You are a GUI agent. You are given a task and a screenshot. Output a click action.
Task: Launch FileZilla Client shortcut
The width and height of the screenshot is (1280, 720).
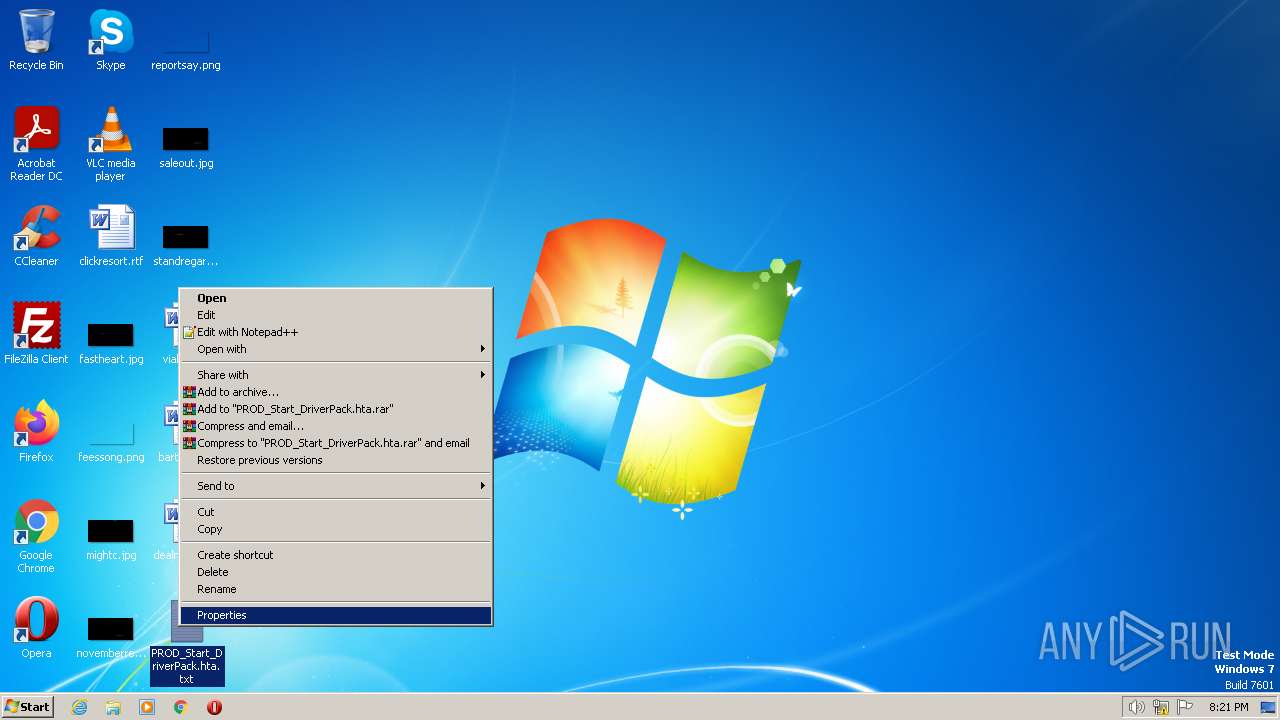(36, 334)
